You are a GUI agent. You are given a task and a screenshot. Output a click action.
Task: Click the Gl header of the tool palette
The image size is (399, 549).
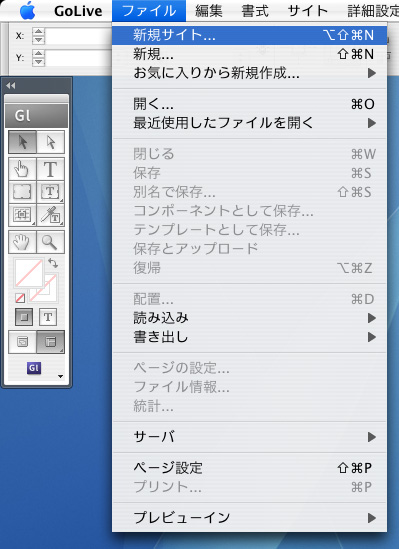36,116
